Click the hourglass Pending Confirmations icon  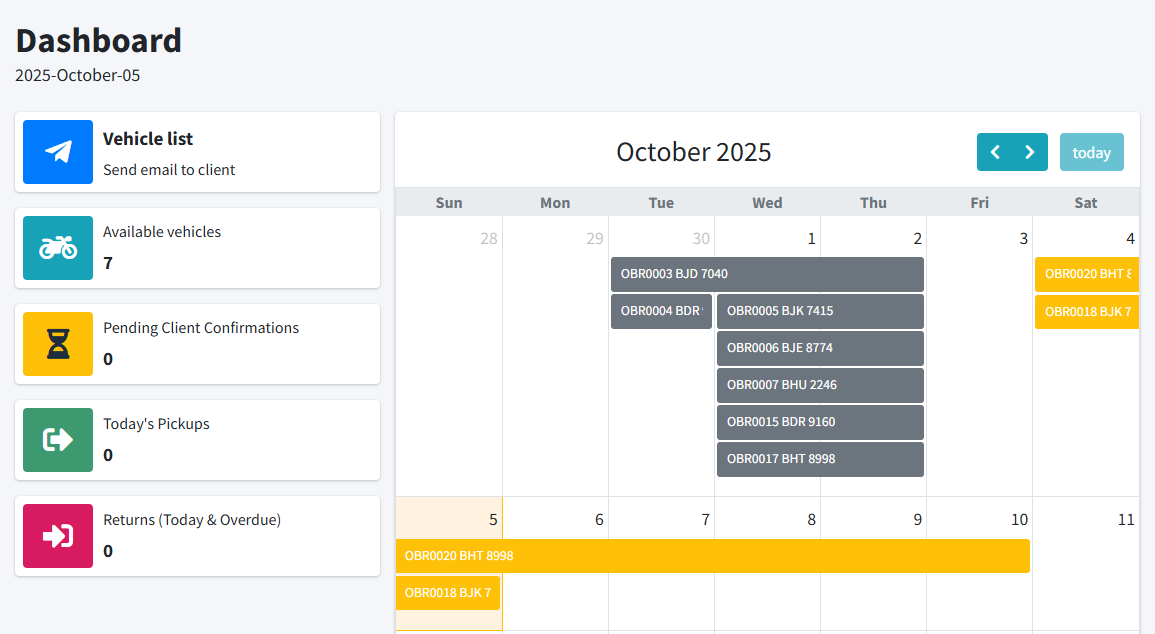click(58, 344)
